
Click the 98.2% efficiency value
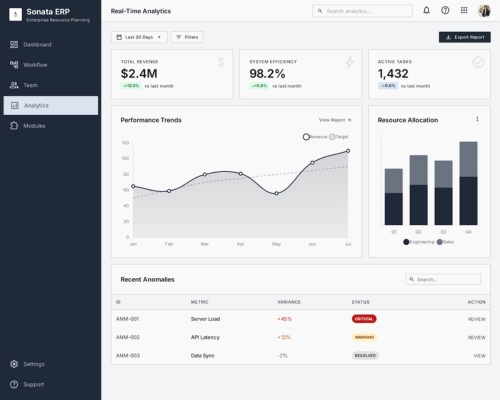point(267,74)
